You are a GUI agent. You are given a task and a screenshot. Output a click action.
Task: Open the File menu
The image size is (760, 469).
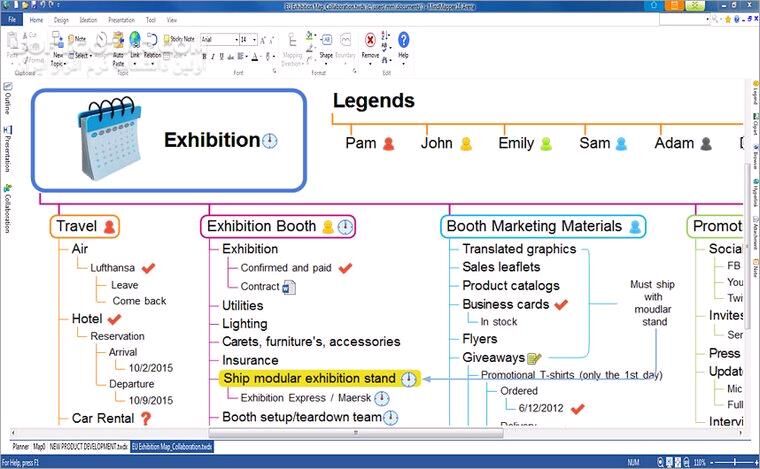coord(13,19)
